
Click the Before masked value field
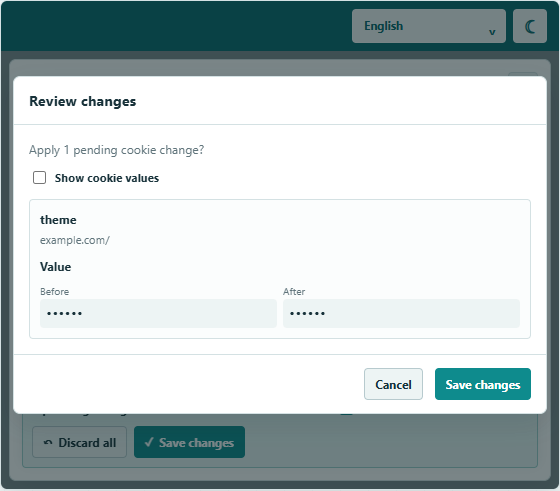click(158, 314)
